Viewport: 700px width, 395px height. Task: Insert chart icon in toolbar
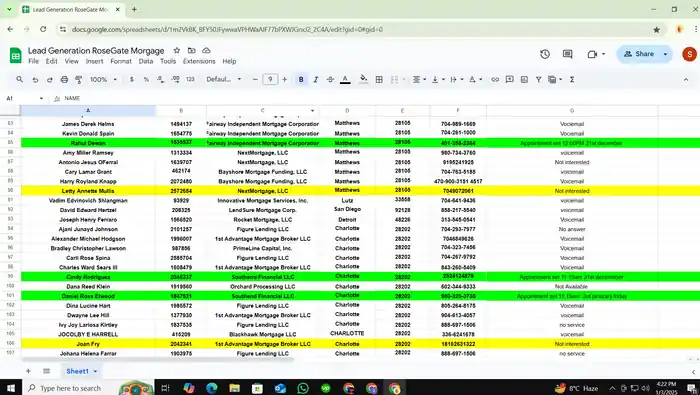click(x=524, y=79)
